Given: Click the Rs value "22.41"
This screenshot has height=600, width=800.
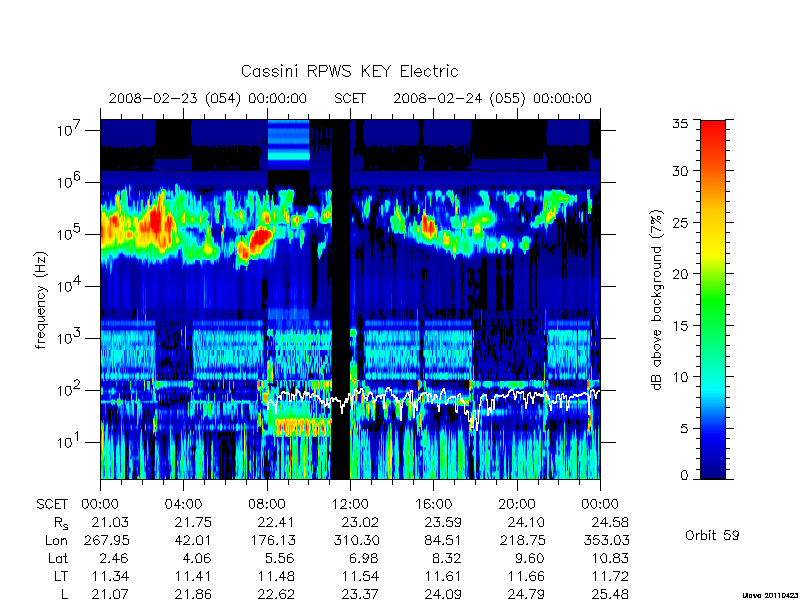Looking at the screenshot, I should click(276, 522).
